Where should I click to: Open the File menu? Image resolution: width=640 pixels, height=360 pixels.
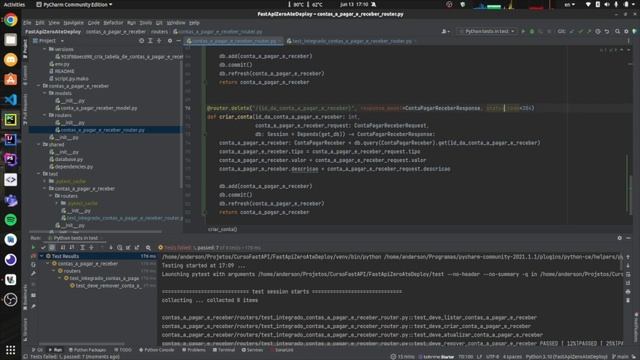(27, 23)
